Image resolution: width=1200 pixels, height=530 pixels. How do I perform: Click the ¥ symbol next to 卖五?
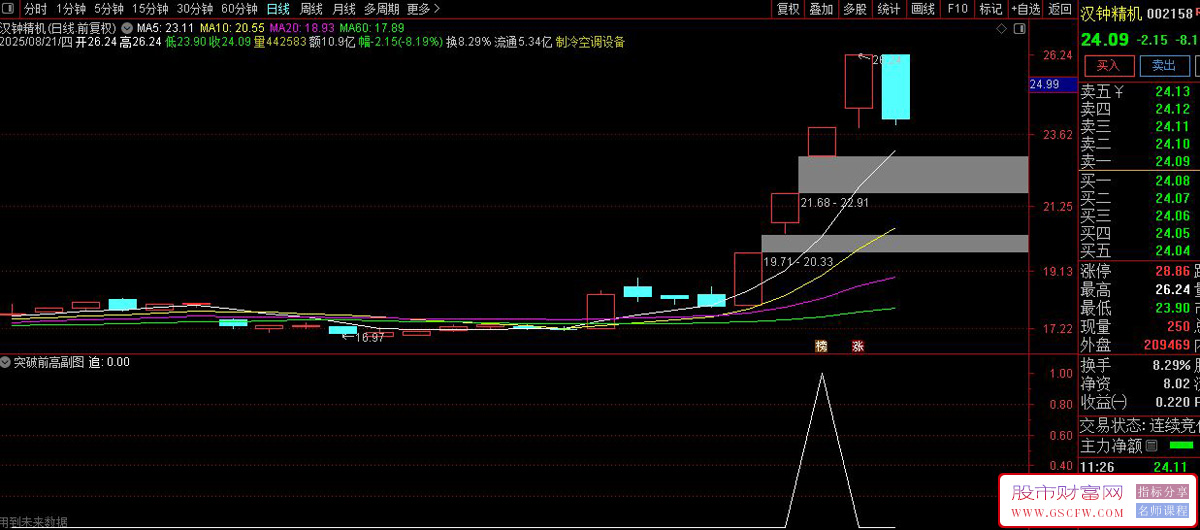point(1119,92)
